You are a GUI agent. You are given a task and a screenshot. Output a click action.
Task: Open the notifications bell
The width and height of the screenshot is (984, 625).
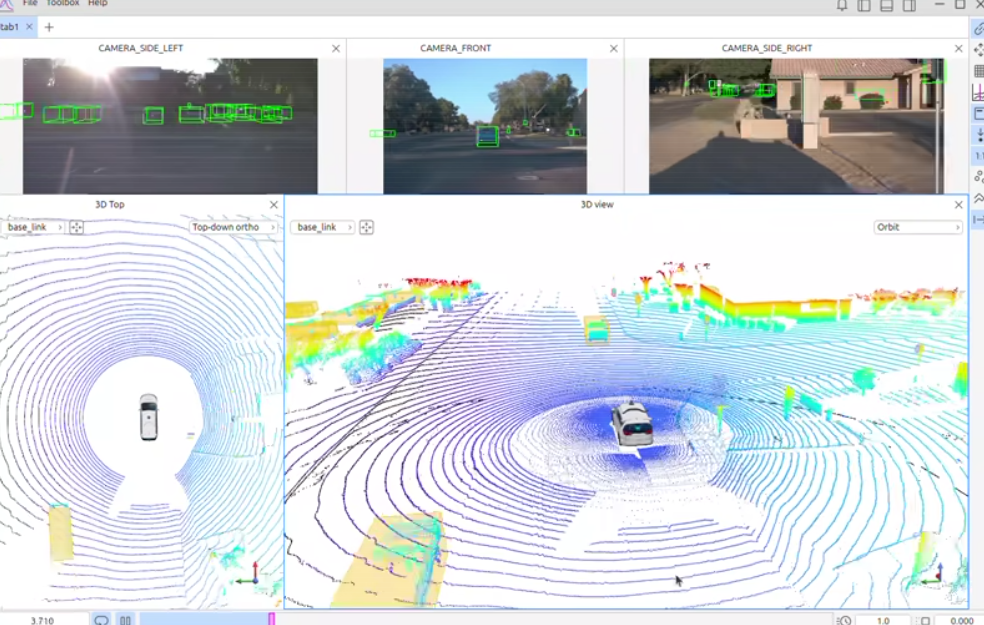pyautogui.click(x=842, y=5)
